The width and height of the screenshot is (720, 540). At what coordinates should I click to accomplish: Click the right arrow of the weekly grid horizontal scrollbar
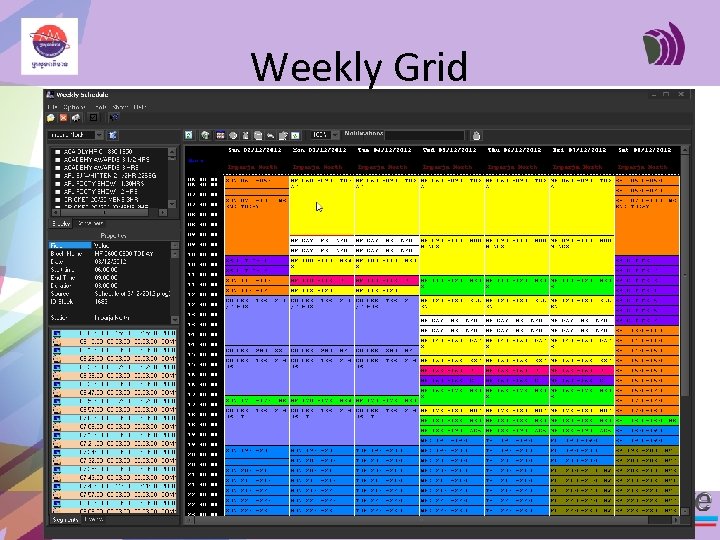[676, 520]
